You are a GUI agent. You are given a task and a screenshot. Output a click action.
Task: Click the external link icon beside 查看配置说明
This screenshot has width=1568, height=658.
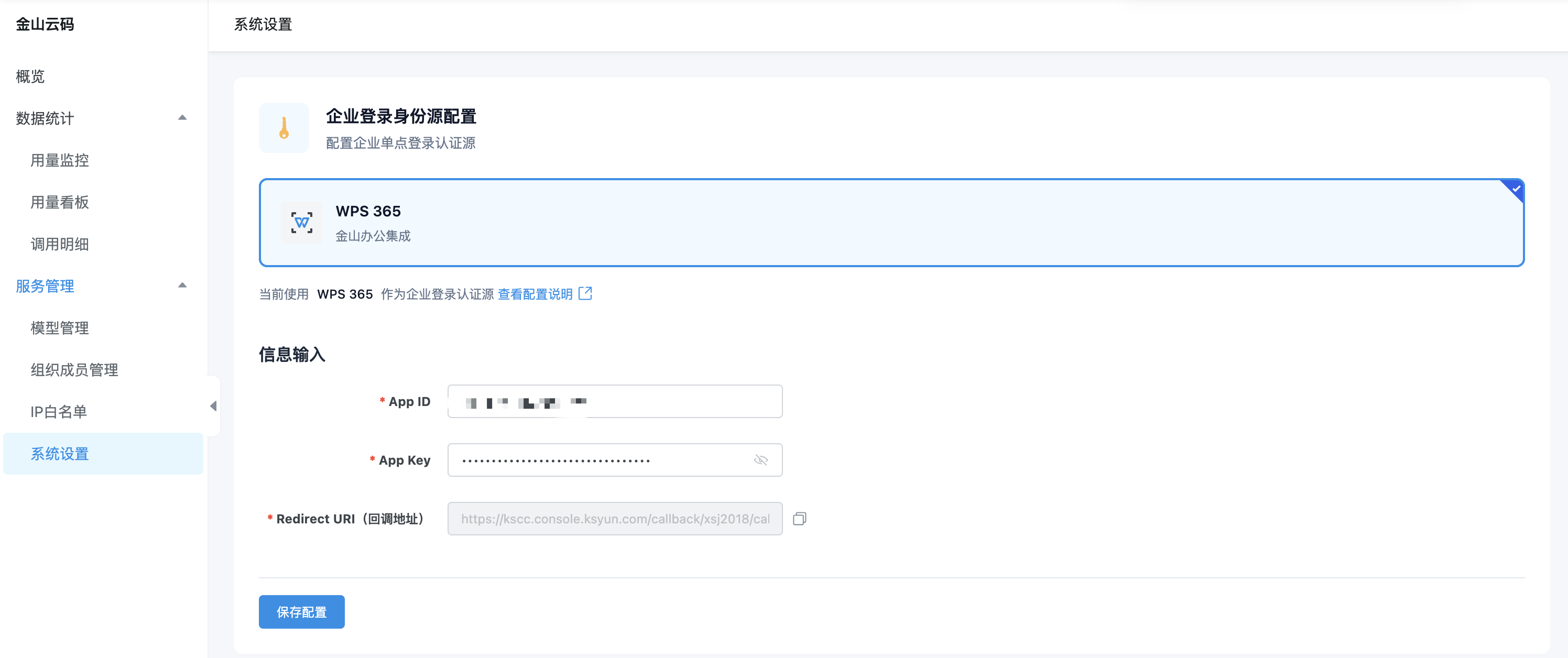click(585, 293)
